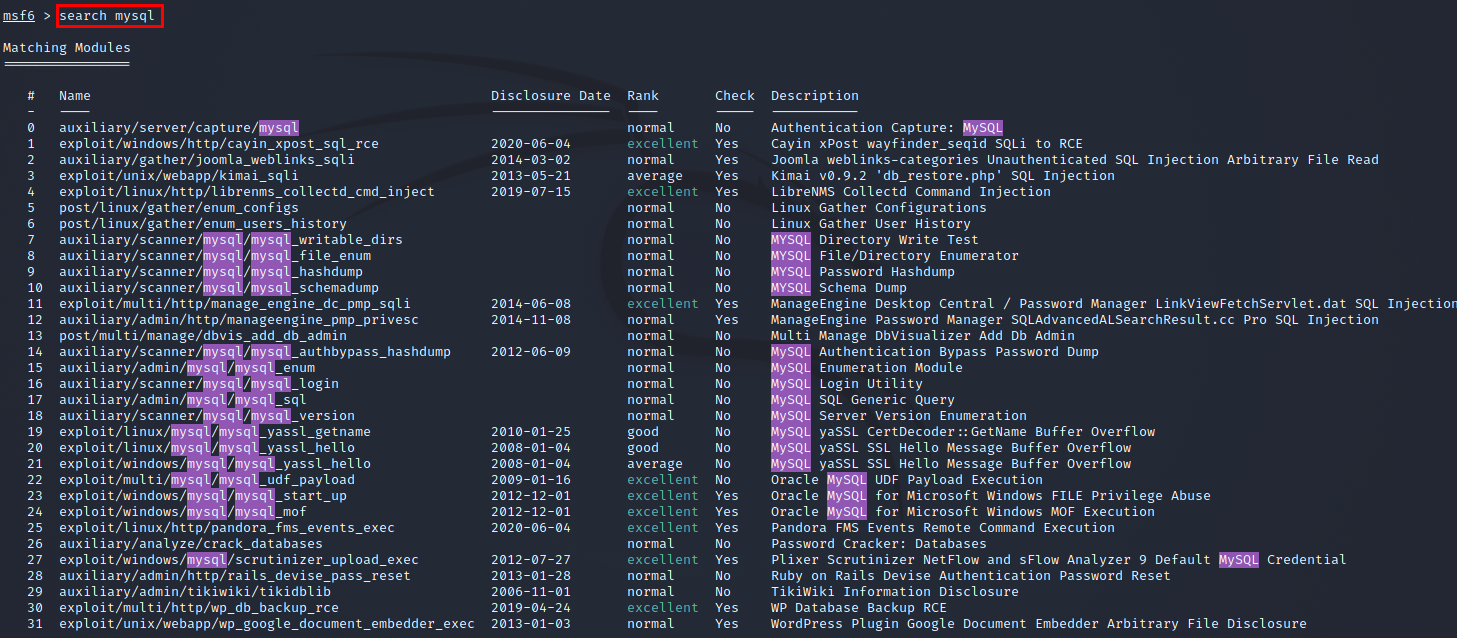Image resolution: width=1457 pixels, height=638 pixels.
Task: Select auxiliary/scanner/mysql/mysql_login module name
Action: pyautogui.click(x=199, y=384)
